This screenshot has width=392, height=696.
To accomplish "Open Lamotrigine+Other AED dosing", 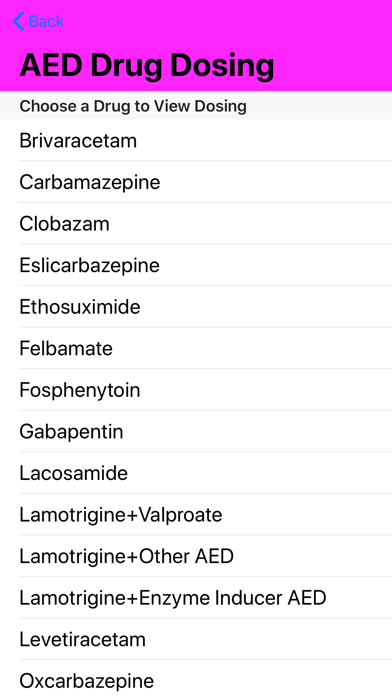I will 196,556.
